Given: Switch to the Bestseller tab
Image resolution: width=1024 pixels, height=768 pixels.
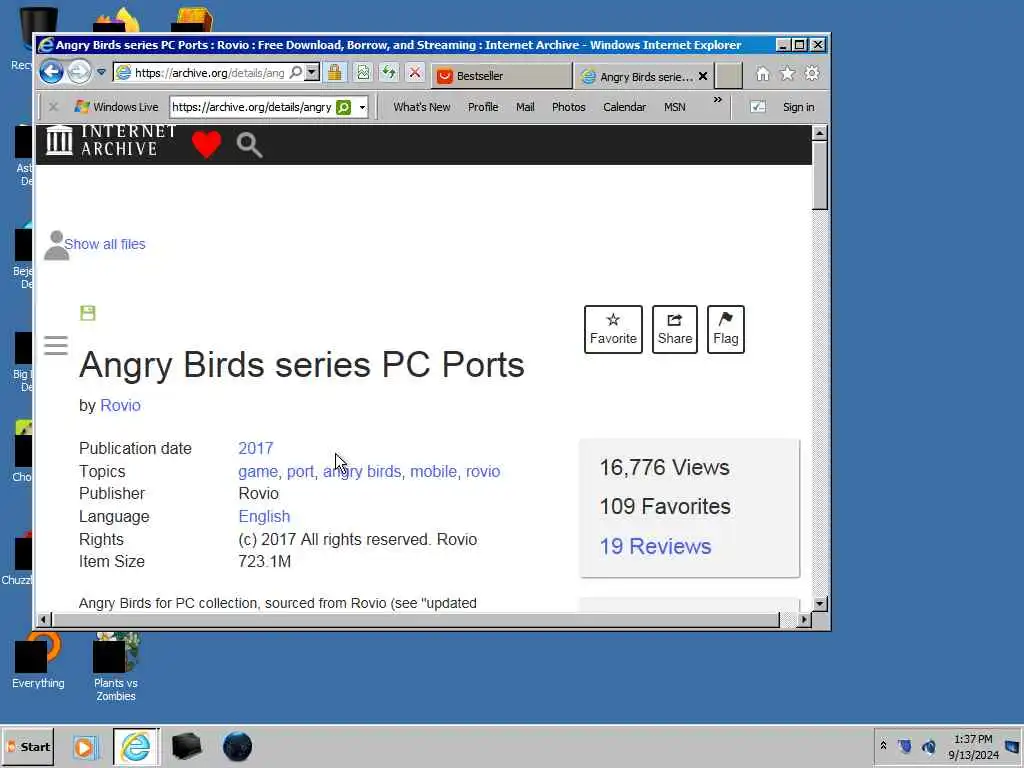Looking at the screenshot, I should (x=501, y=76).
